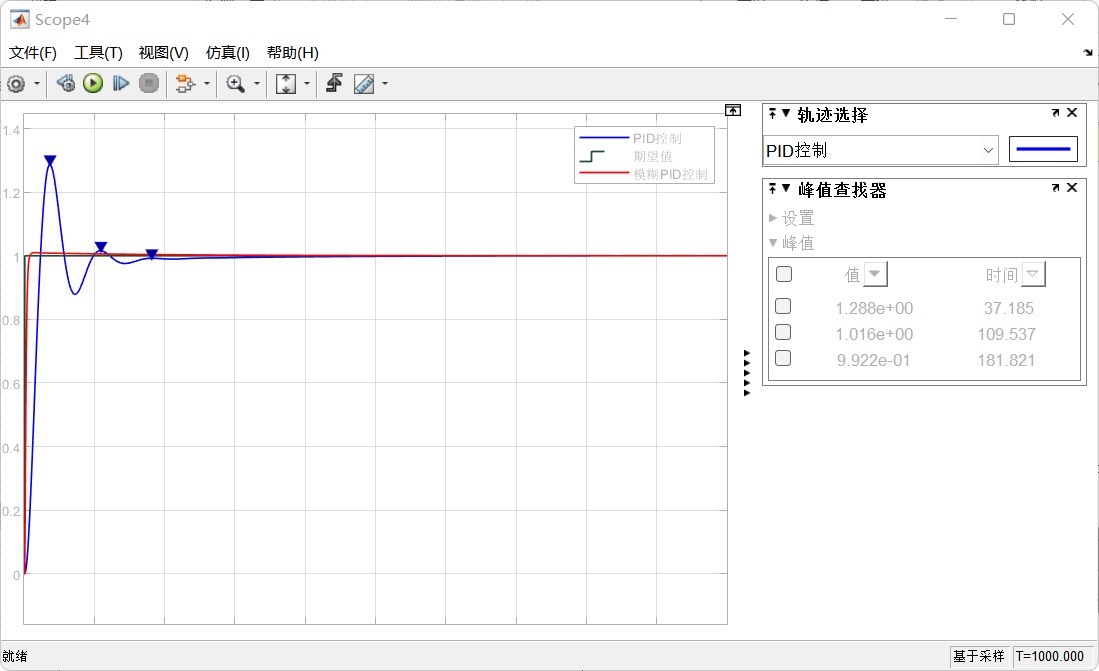Check the box for peak 1.016e+00
Image resolution: width=1099 pixels, height=671 pixels.
(784, 332)
